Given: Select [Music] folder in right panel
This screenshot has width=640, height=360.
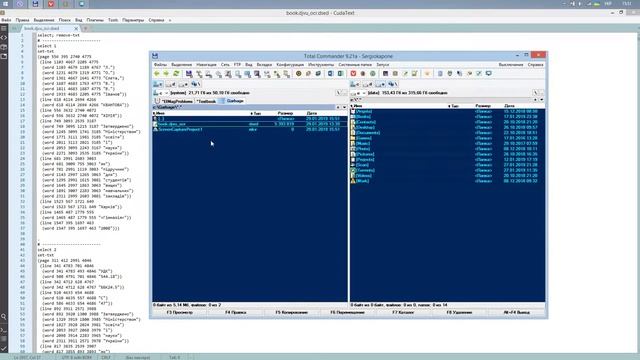Looking at the screenshot, I should [447, 143].
